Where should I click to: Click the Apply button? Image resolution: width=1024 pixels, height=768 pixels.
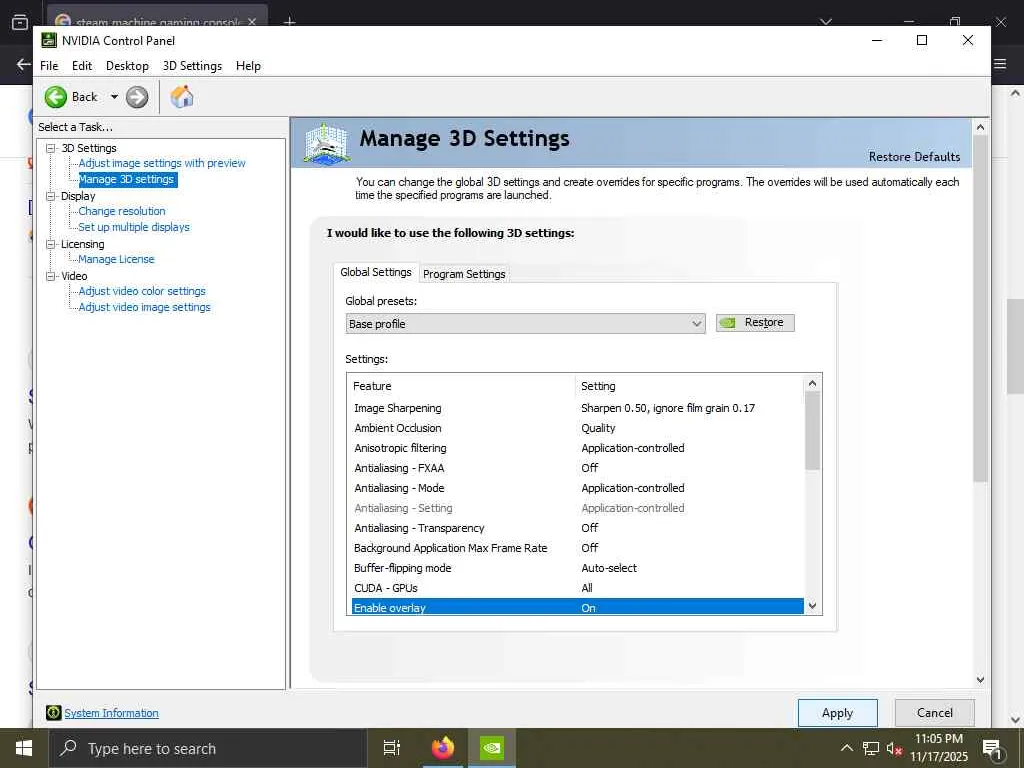coord(837,712)
